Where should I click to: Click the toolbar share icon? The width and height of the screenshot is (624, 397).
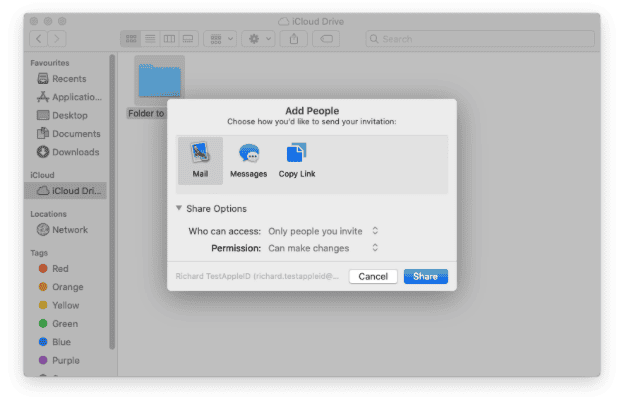[294, 39]
